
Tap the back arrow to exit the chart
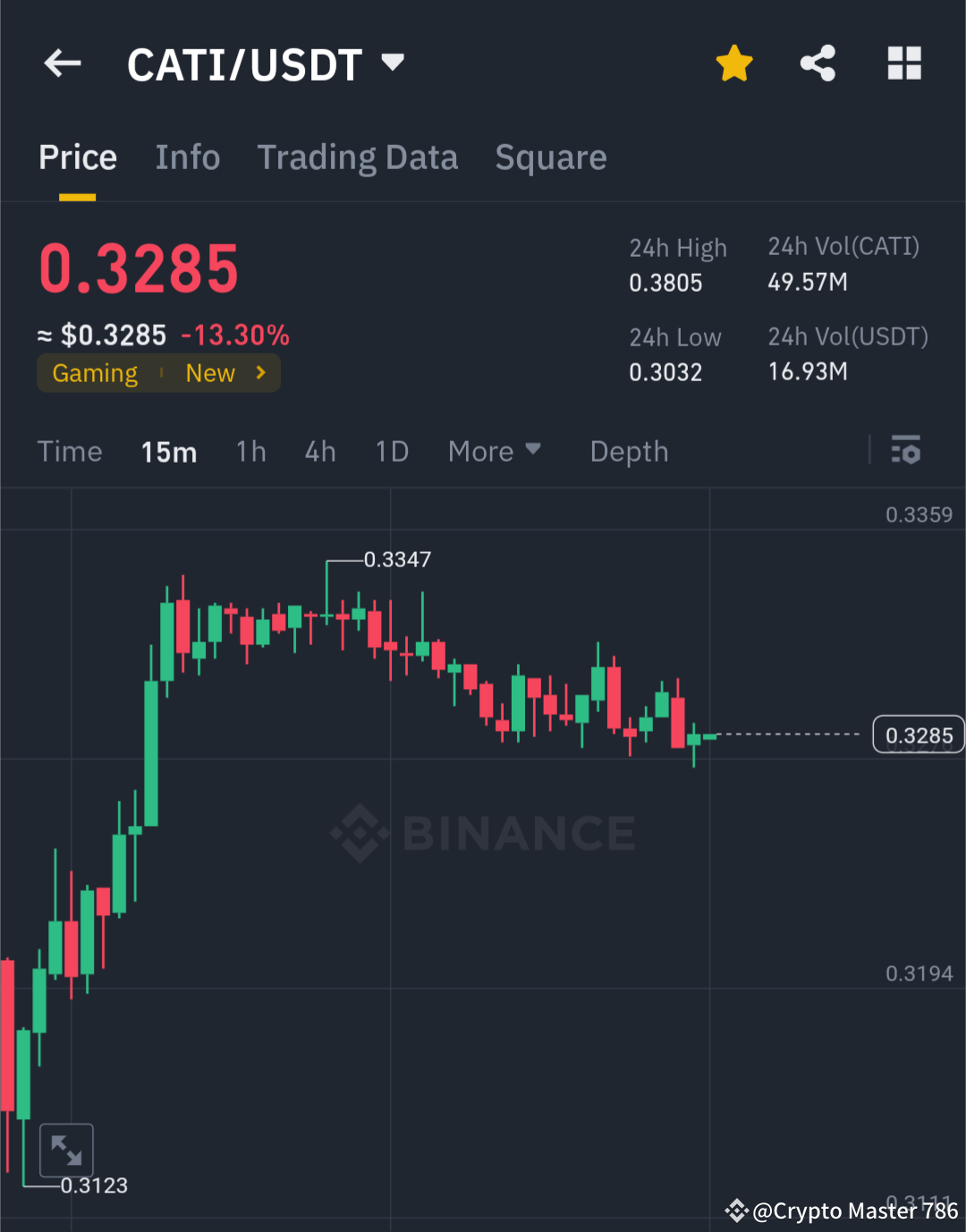click(x=61, y=63)
